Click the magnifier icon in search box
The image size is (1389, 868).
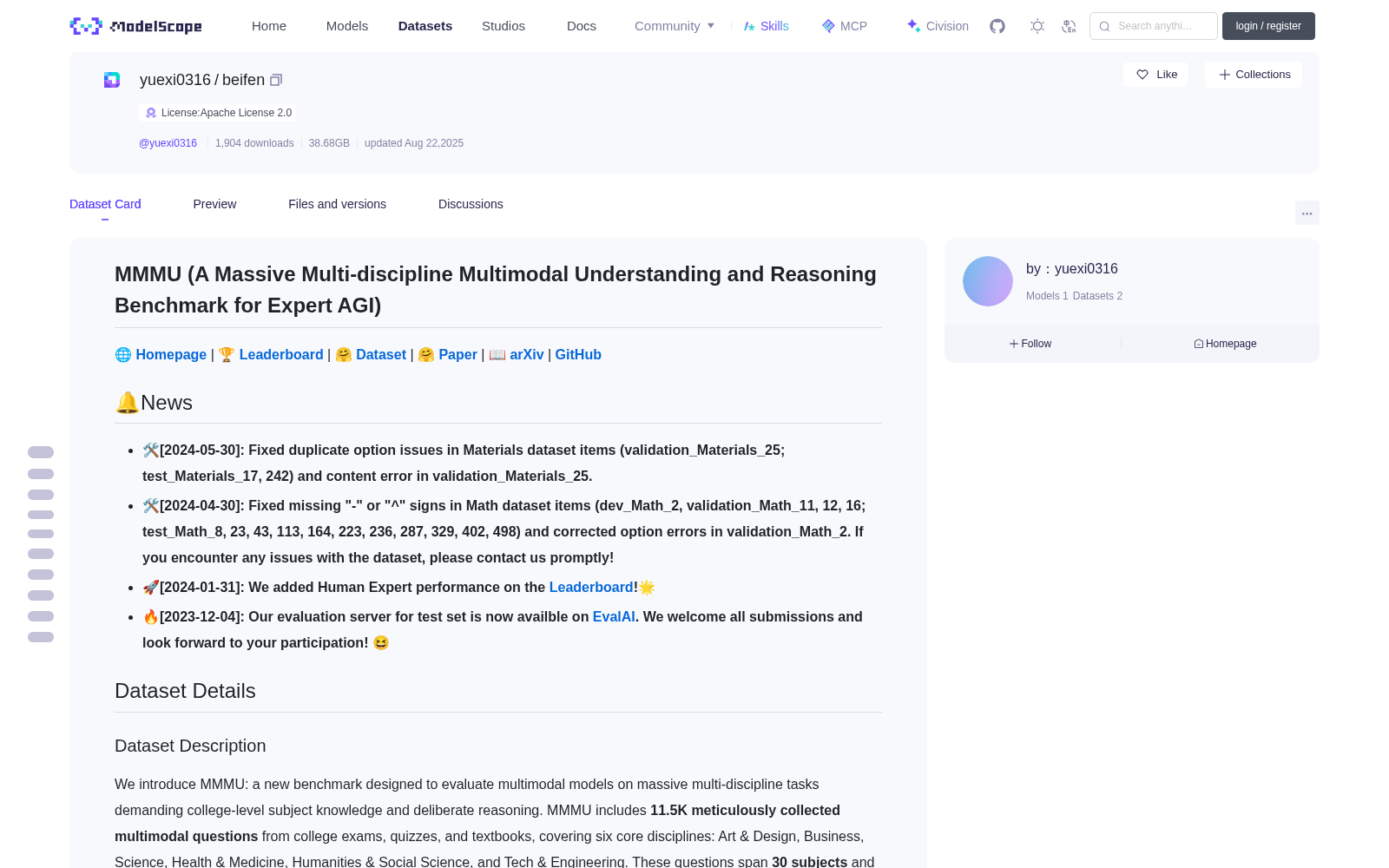[1104, 26]
